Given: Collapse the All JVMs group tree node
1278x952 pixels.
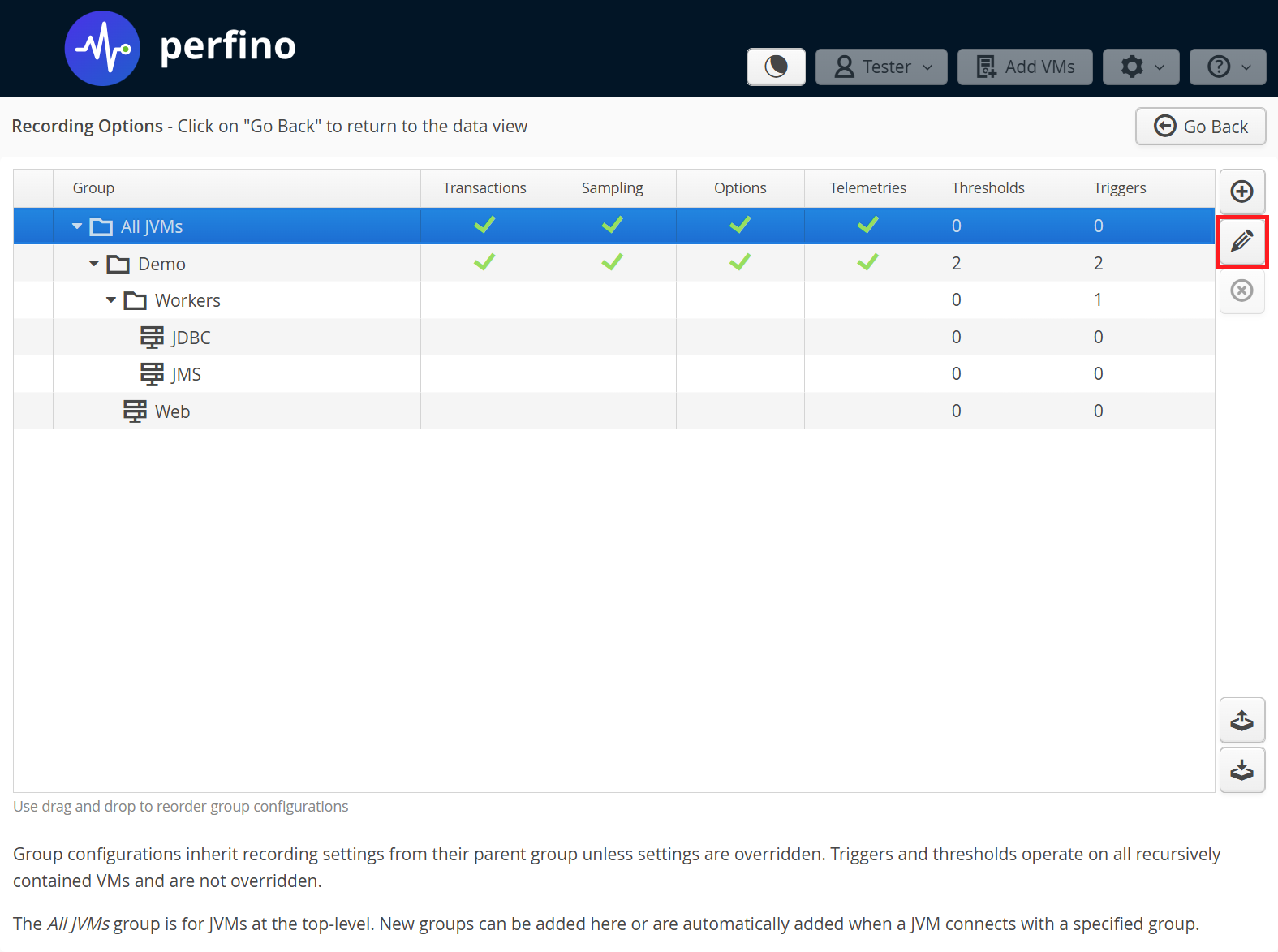Looking at the screenshot, I should click(x=77, y=226).
